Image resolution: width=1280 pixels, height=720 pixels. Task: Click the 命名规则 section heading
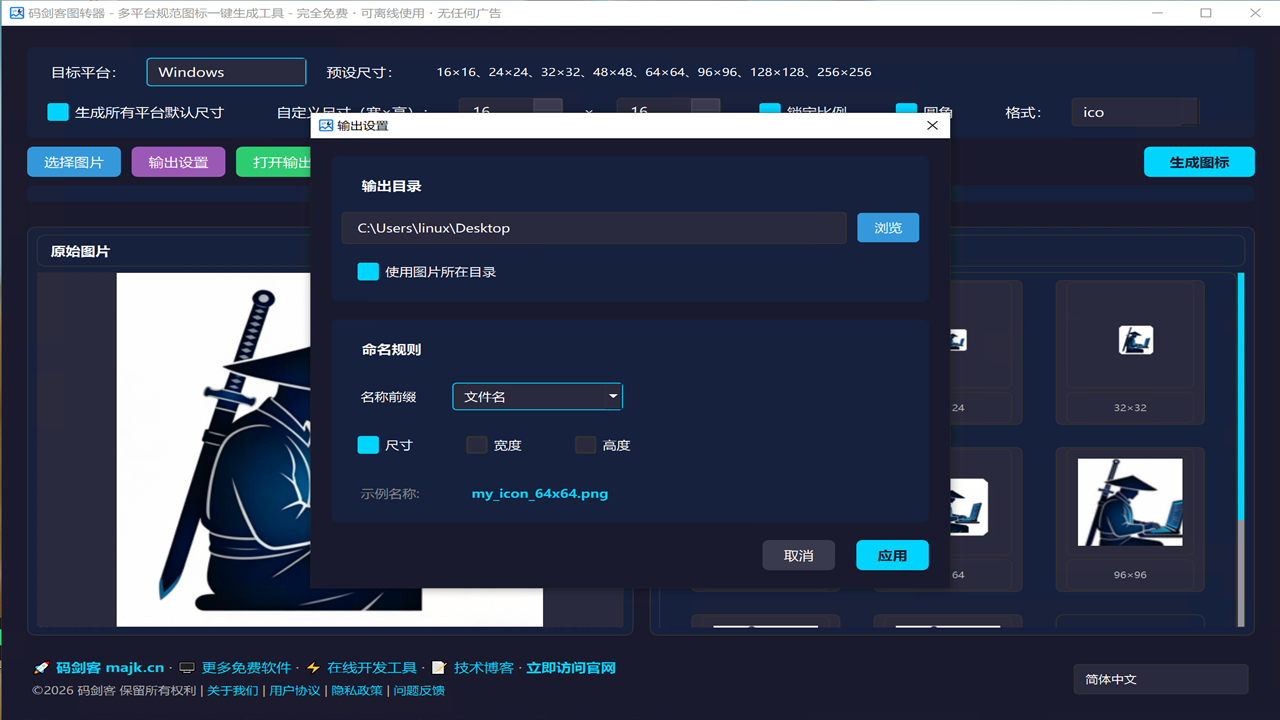(x=391, y=350)
